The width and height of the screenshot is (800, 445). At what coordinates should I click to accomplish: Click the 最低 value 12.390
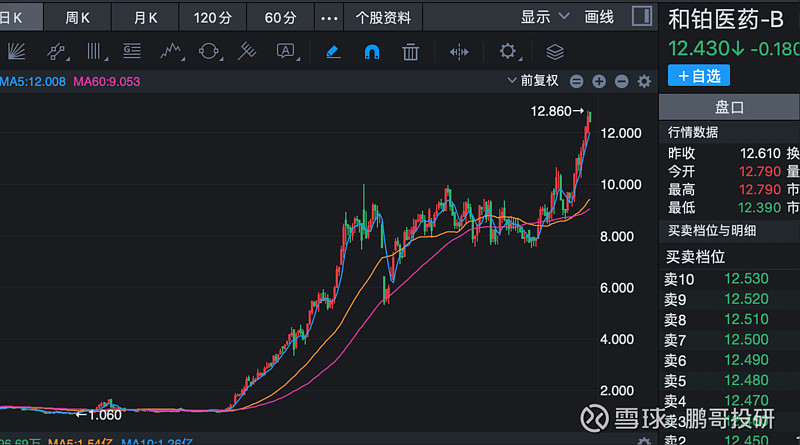tap(759, 208)
